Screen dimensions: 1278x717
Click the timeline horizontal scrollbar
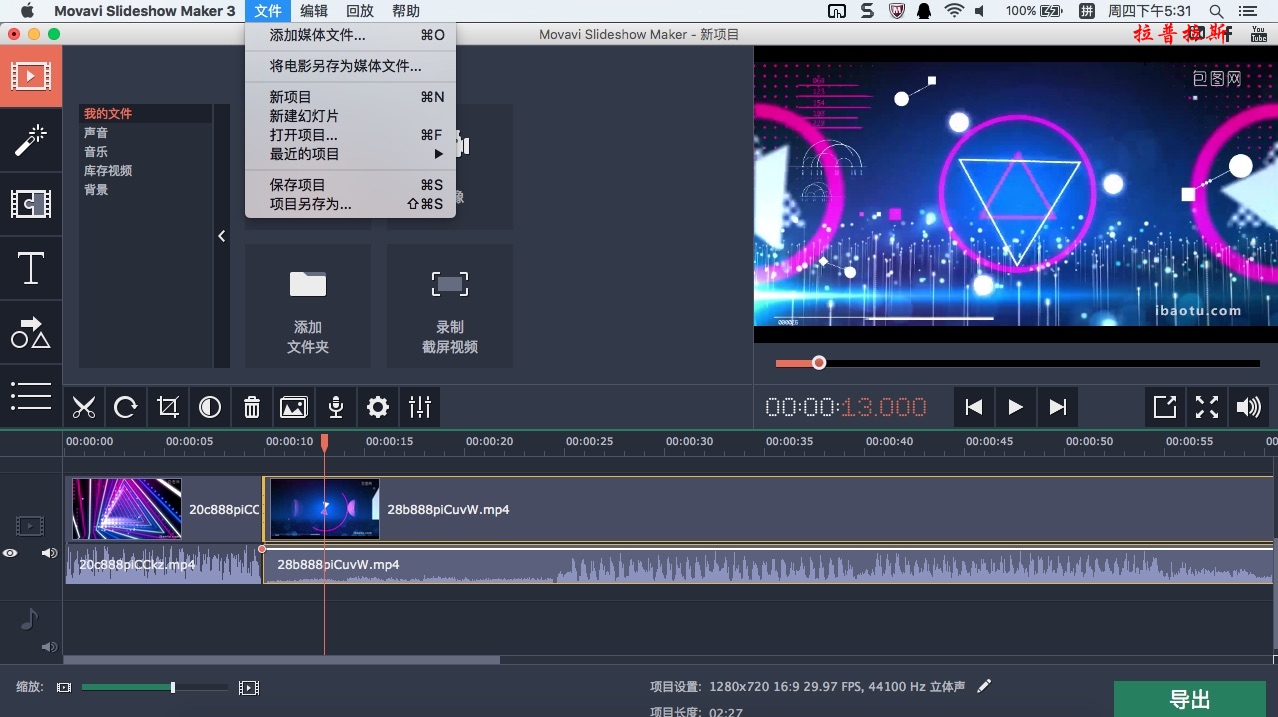282,660
